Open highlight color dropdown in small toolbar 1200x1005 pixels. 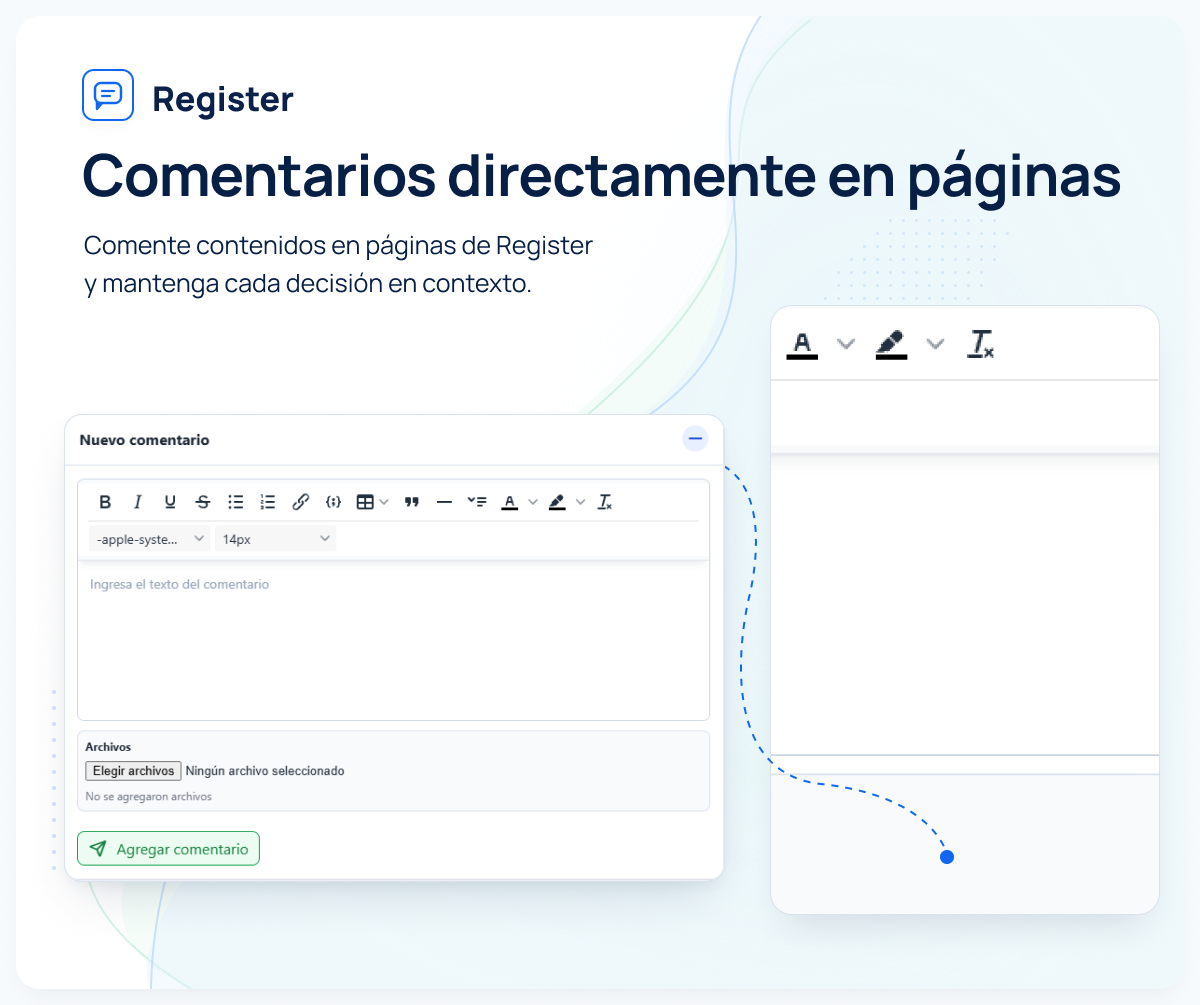point(581,502)
